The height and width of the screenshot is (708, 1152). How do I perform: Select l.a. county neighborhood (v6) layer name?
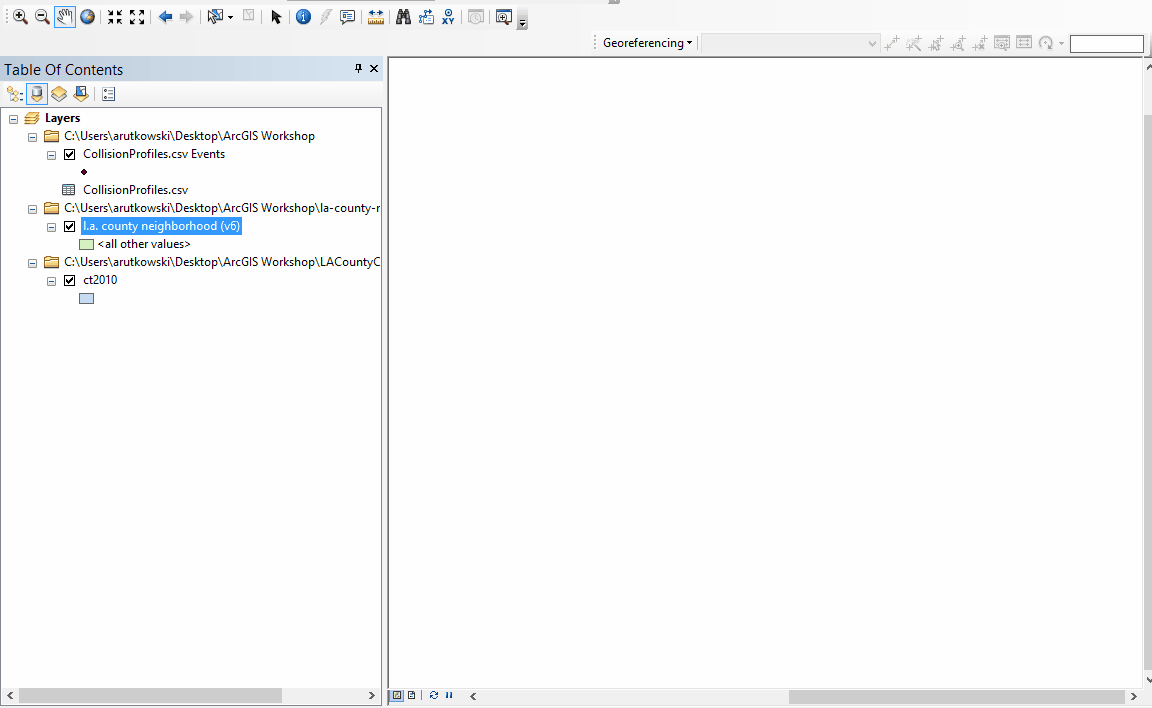pos(161,226)
